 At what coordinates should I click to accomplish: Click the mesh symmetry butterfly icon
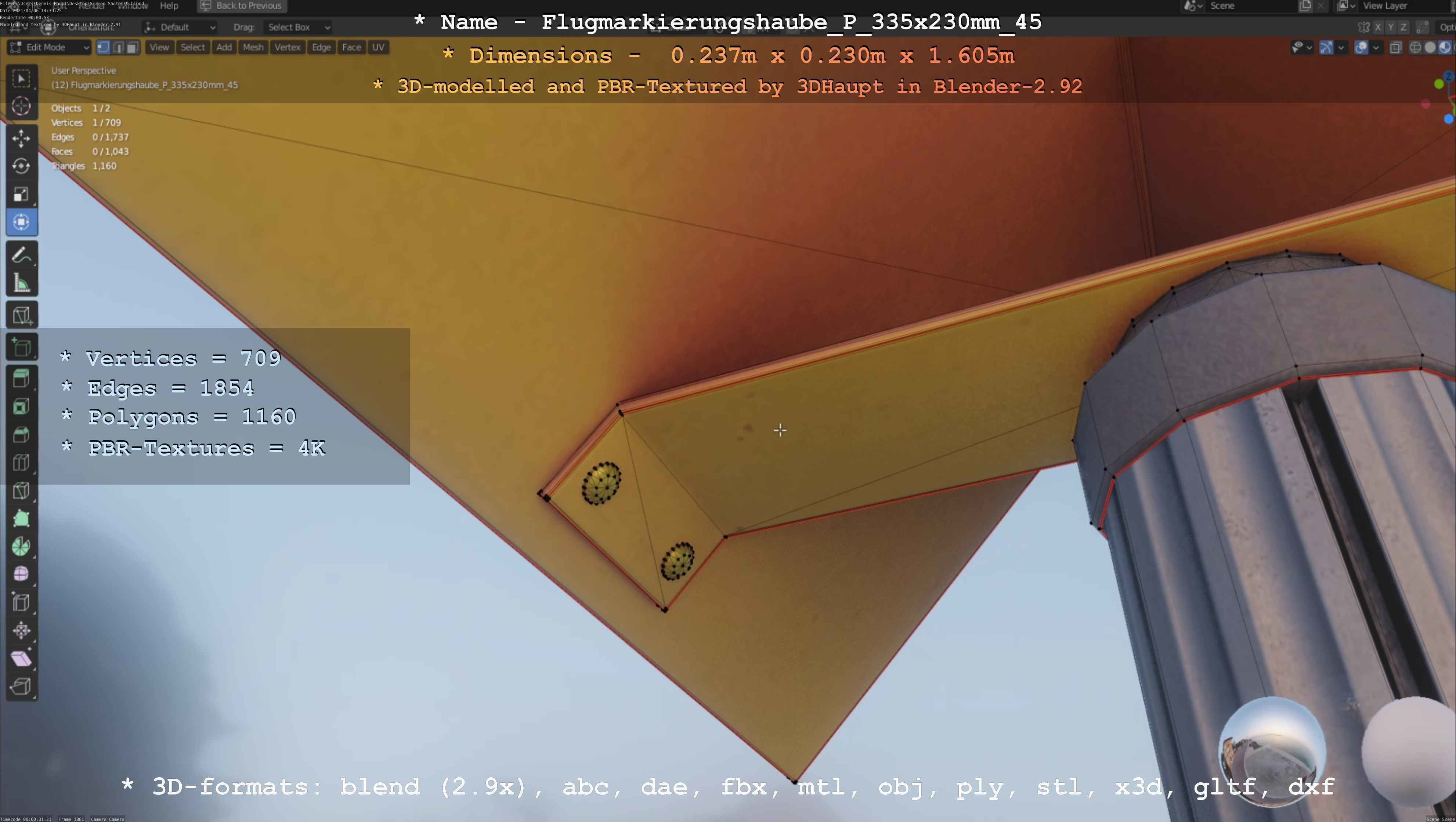click(x=1364, y=27)
